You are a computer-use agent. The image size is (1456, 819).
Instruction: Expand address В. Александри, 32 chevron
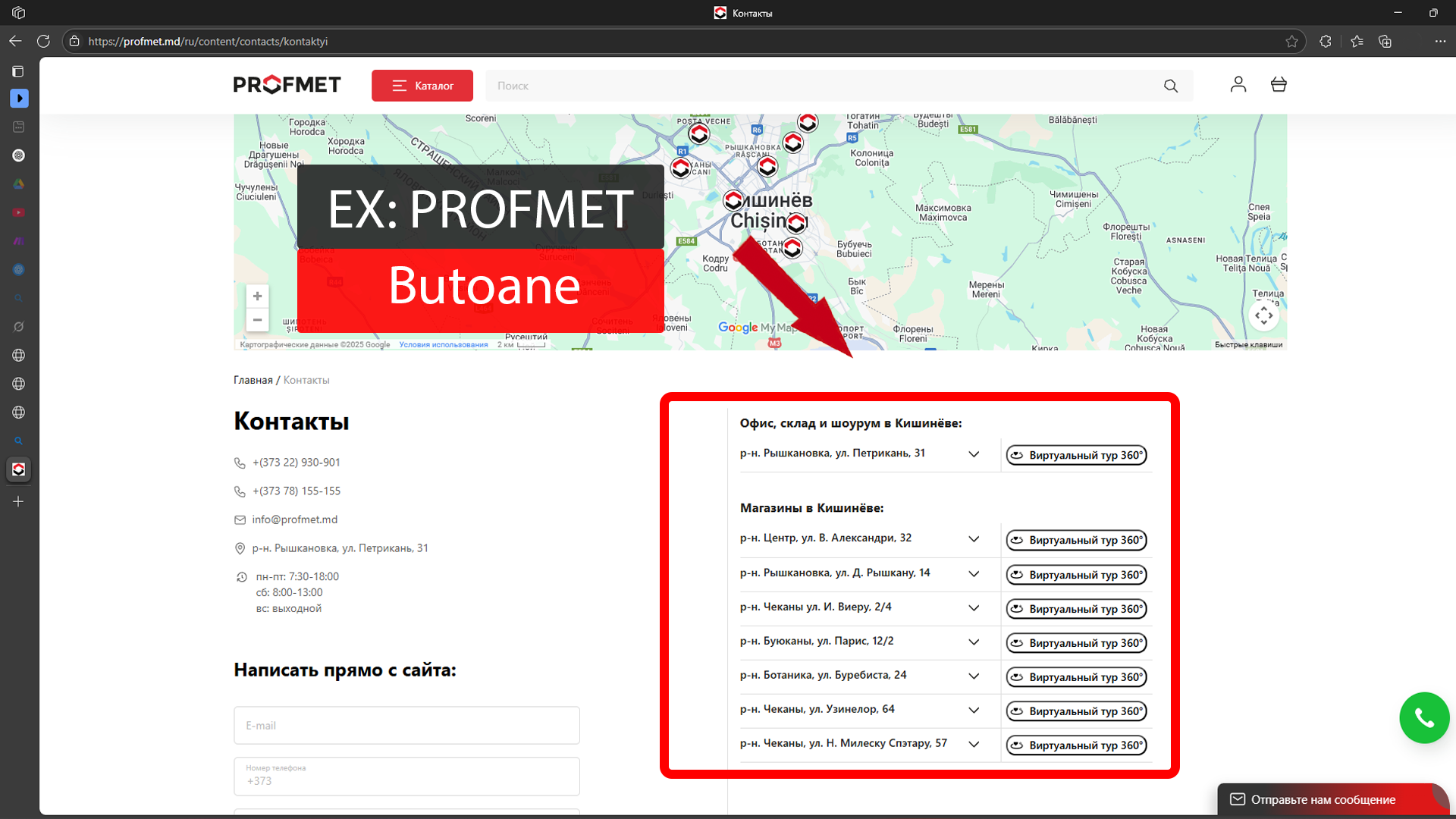[974, 539]
